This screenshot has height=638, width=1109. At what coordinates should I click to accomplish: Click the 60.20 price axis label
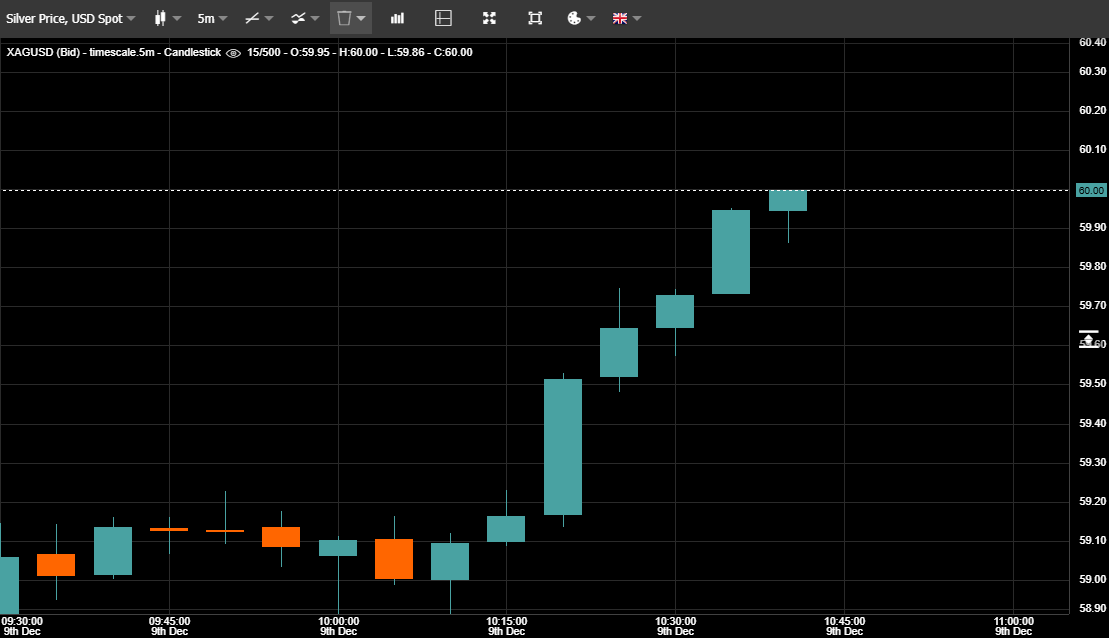tap(1092, 110)
